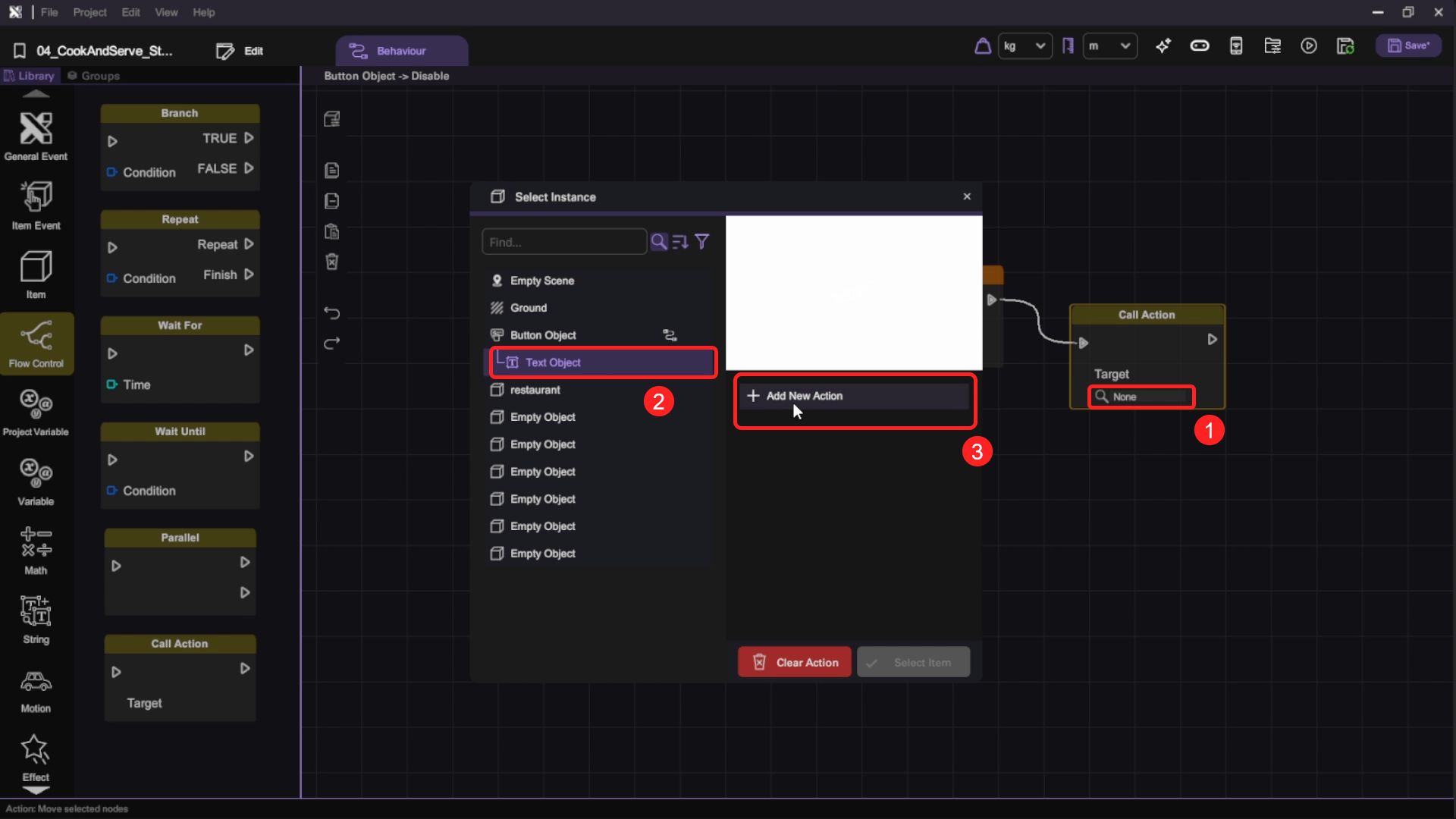1456x819 pixels.
Task: Open the Project menu
Action: [89, 12]
